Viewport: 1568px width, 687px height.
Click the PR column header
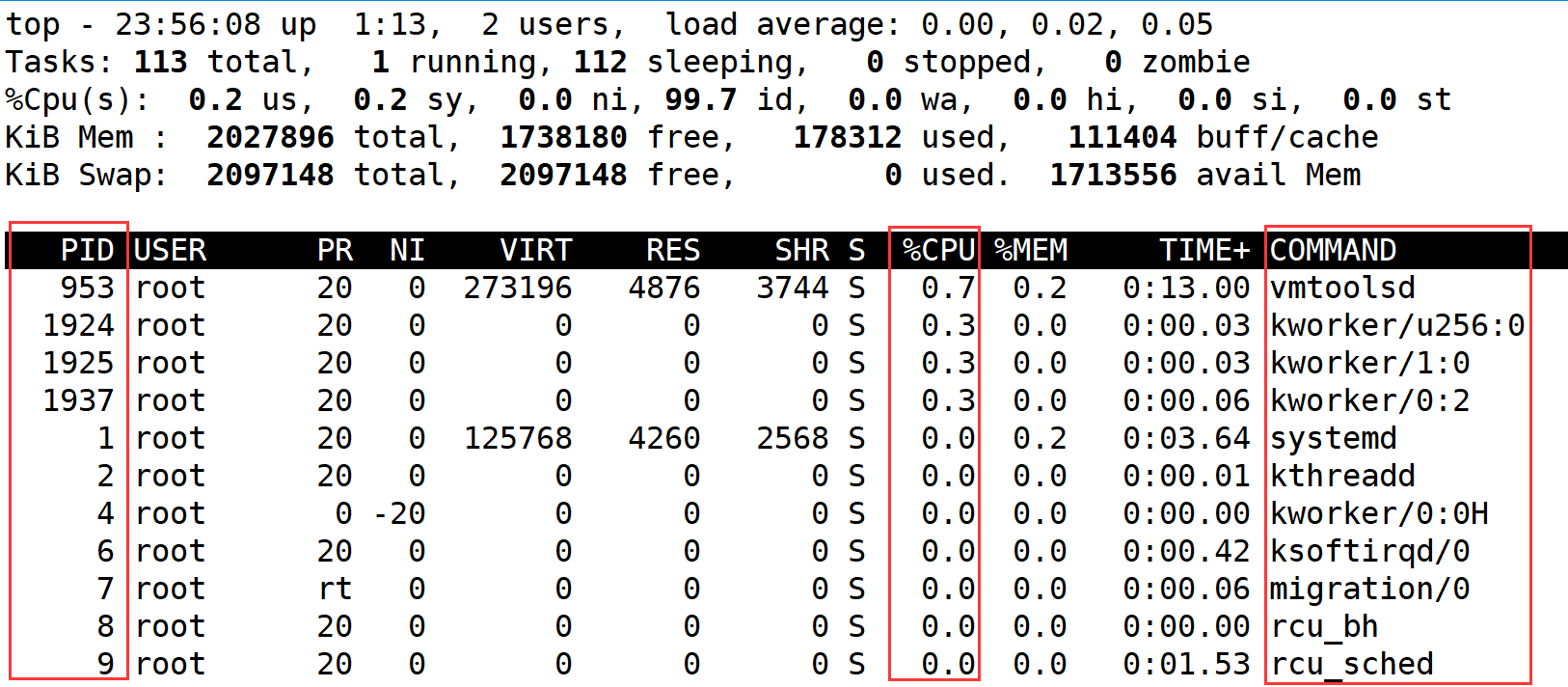pos(335,251)
